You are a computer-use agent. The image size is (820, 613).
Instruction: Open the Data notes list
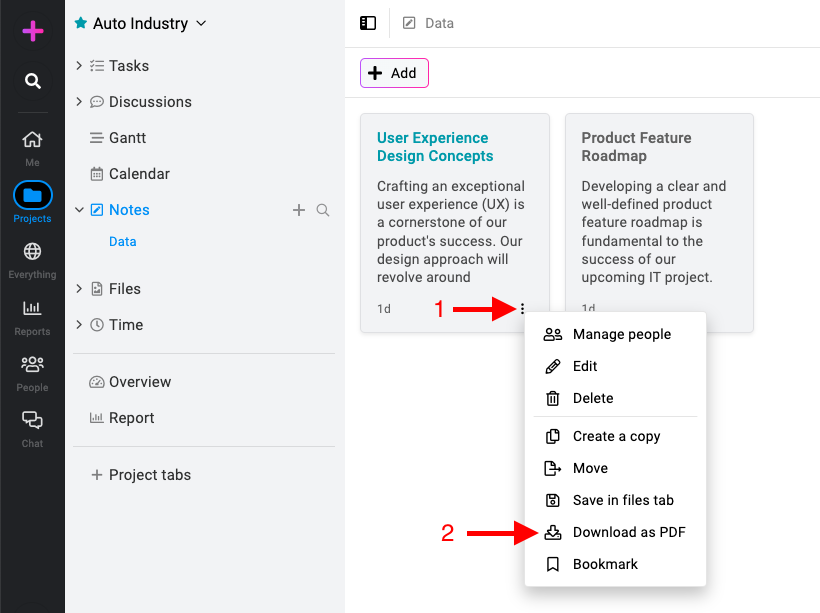tap(122, 242)
